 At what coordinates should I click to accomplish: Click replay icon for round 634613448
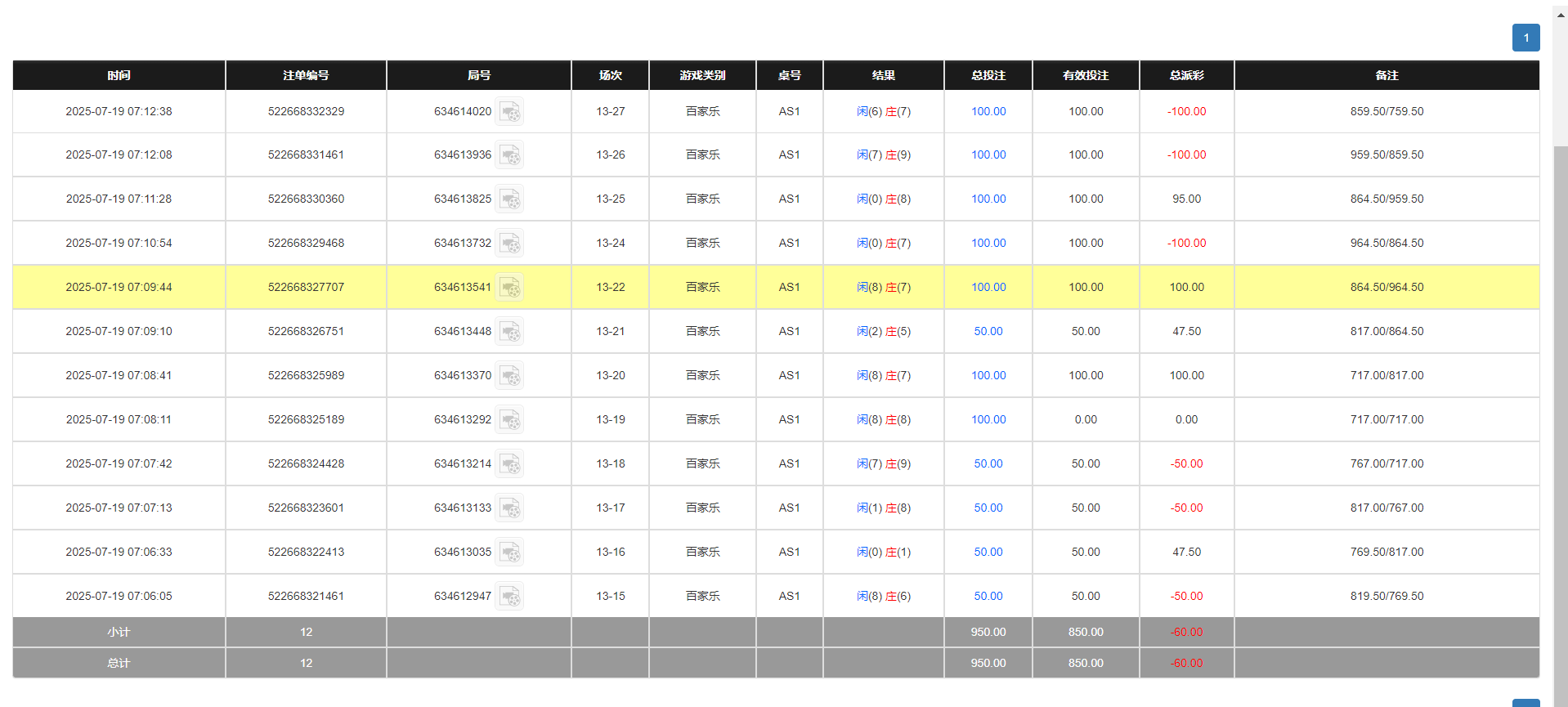point(509,332)
